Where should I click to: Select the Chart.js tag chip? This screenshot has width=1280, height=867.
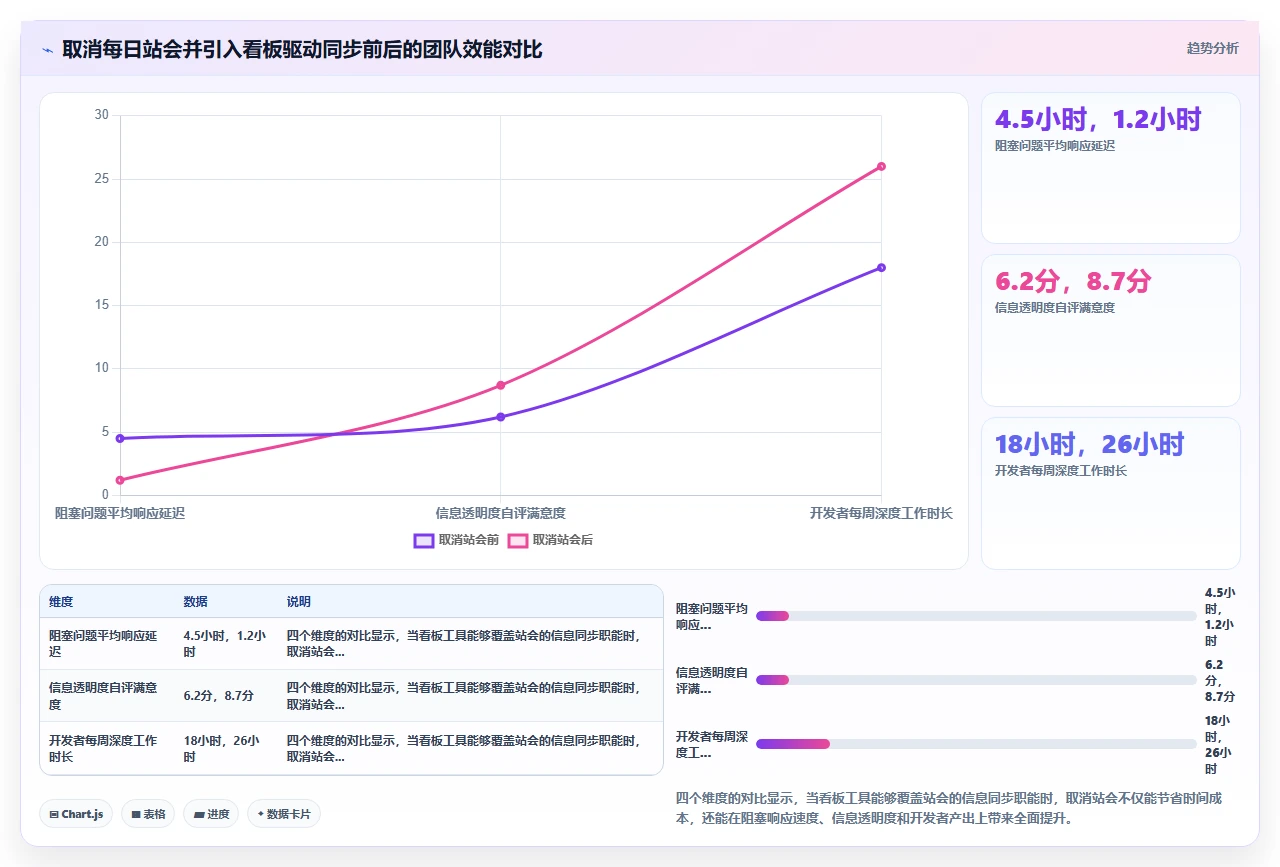point(76,814)
